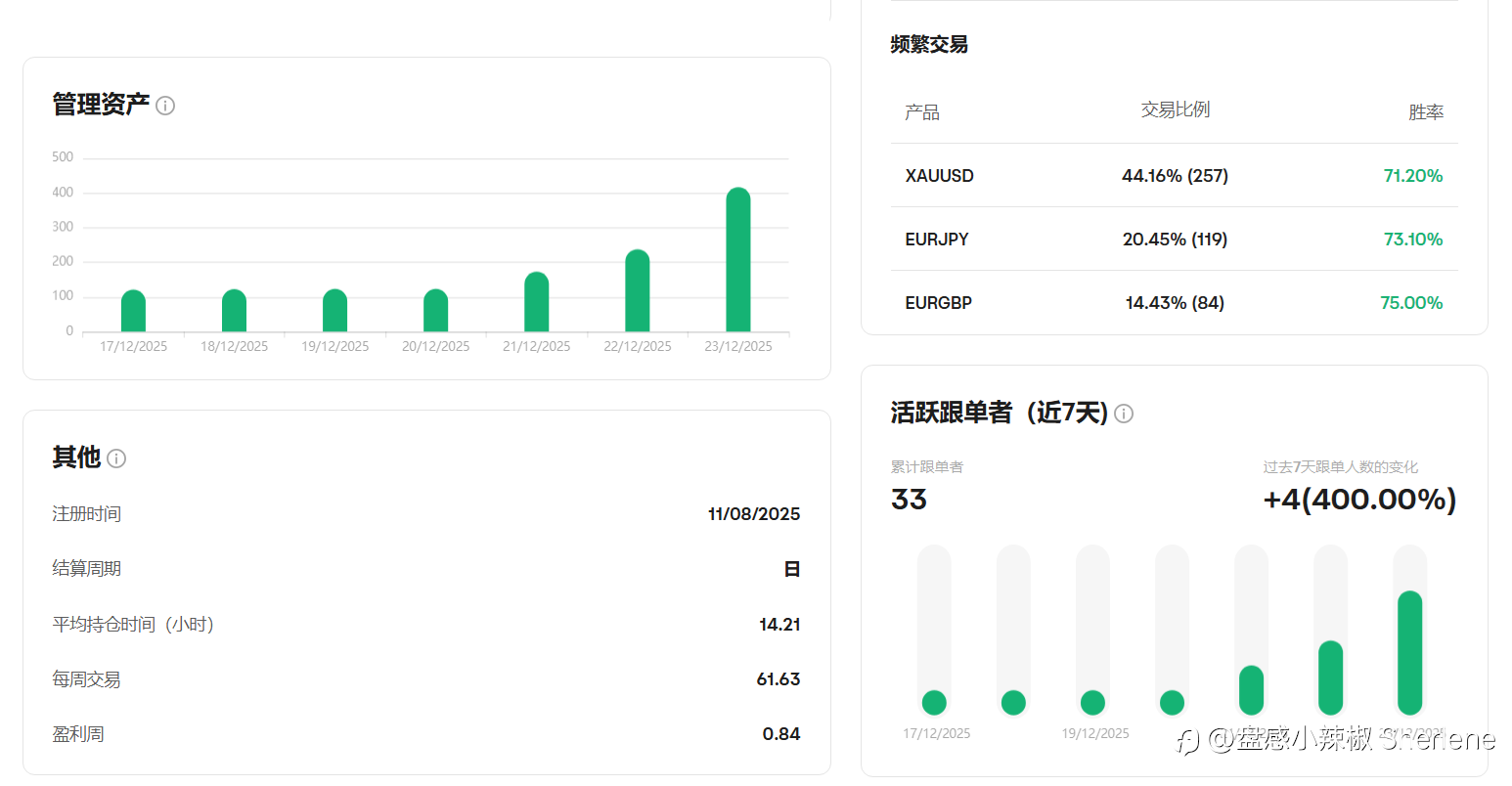Click the 20.45% (119) trade ratio
Image resolution: width=1512 pixels, height=786 pixels.
click(x=1175, y=240)
